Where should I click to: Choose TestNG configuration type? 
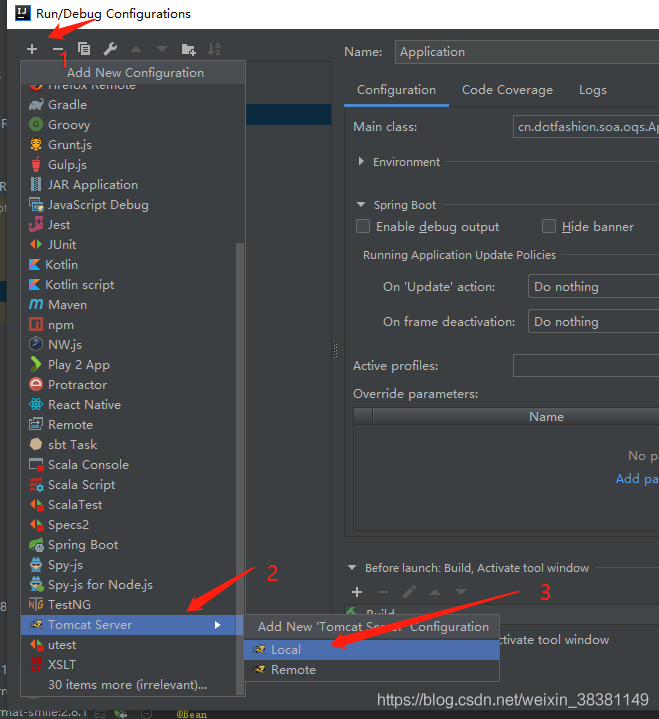(133, 605)
